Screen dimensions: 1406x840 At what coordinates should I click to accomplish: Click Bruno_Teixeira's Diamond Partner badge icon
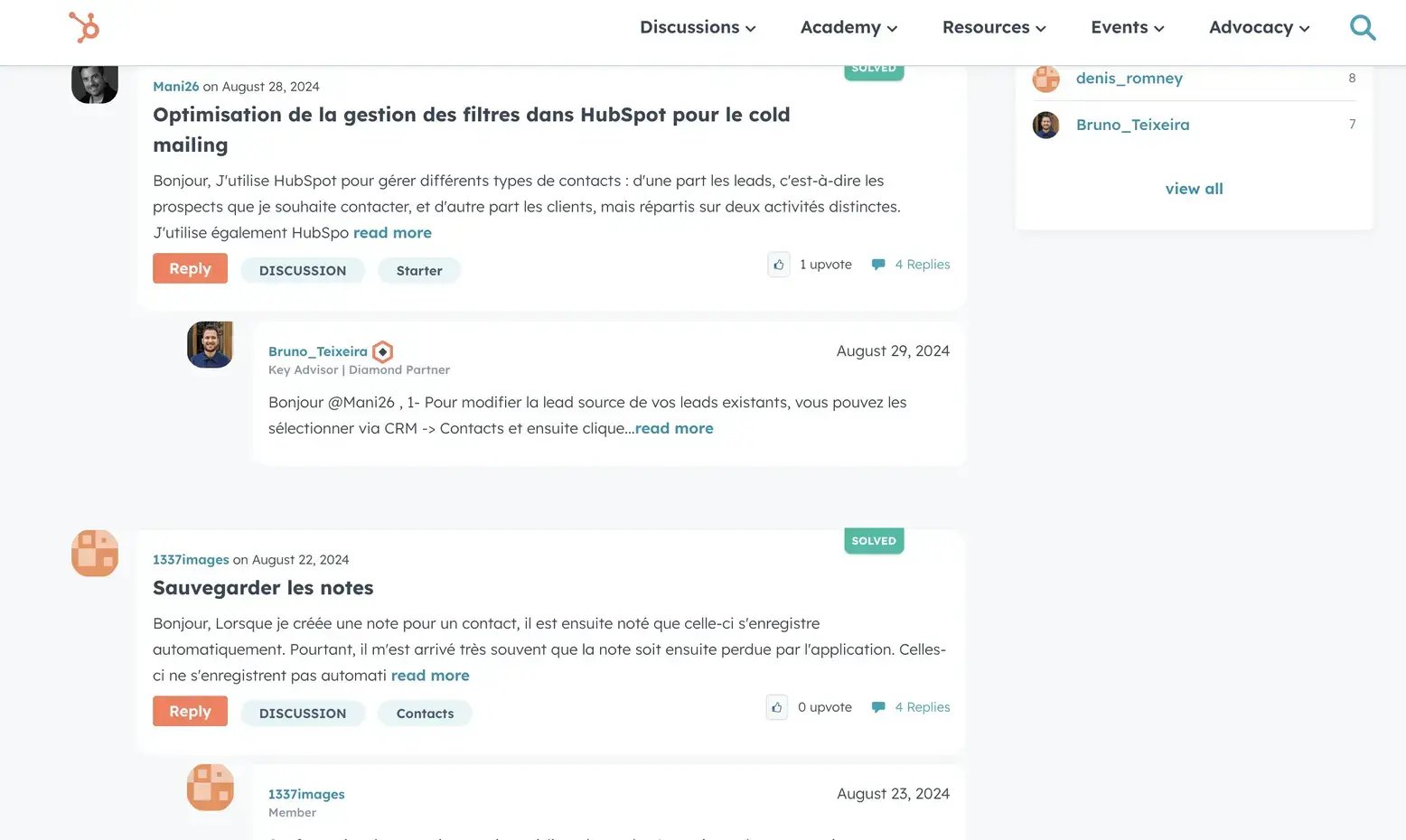[x=383, y=351]
